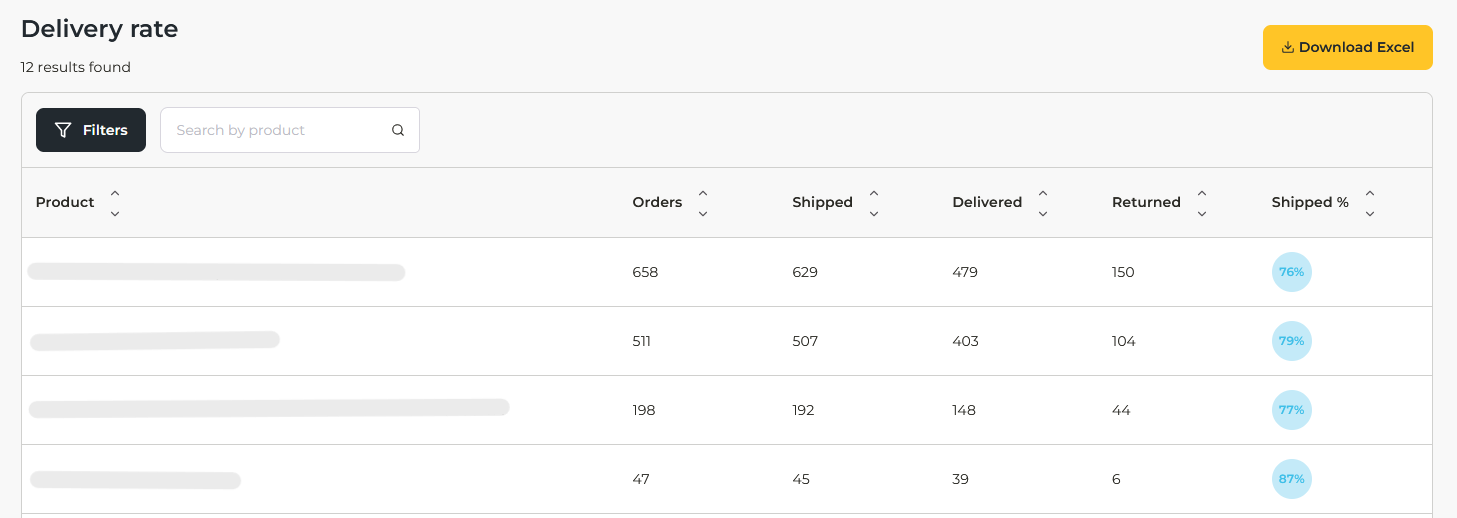Sort by Shipped % column arrows

click(x=1370, y=203)
